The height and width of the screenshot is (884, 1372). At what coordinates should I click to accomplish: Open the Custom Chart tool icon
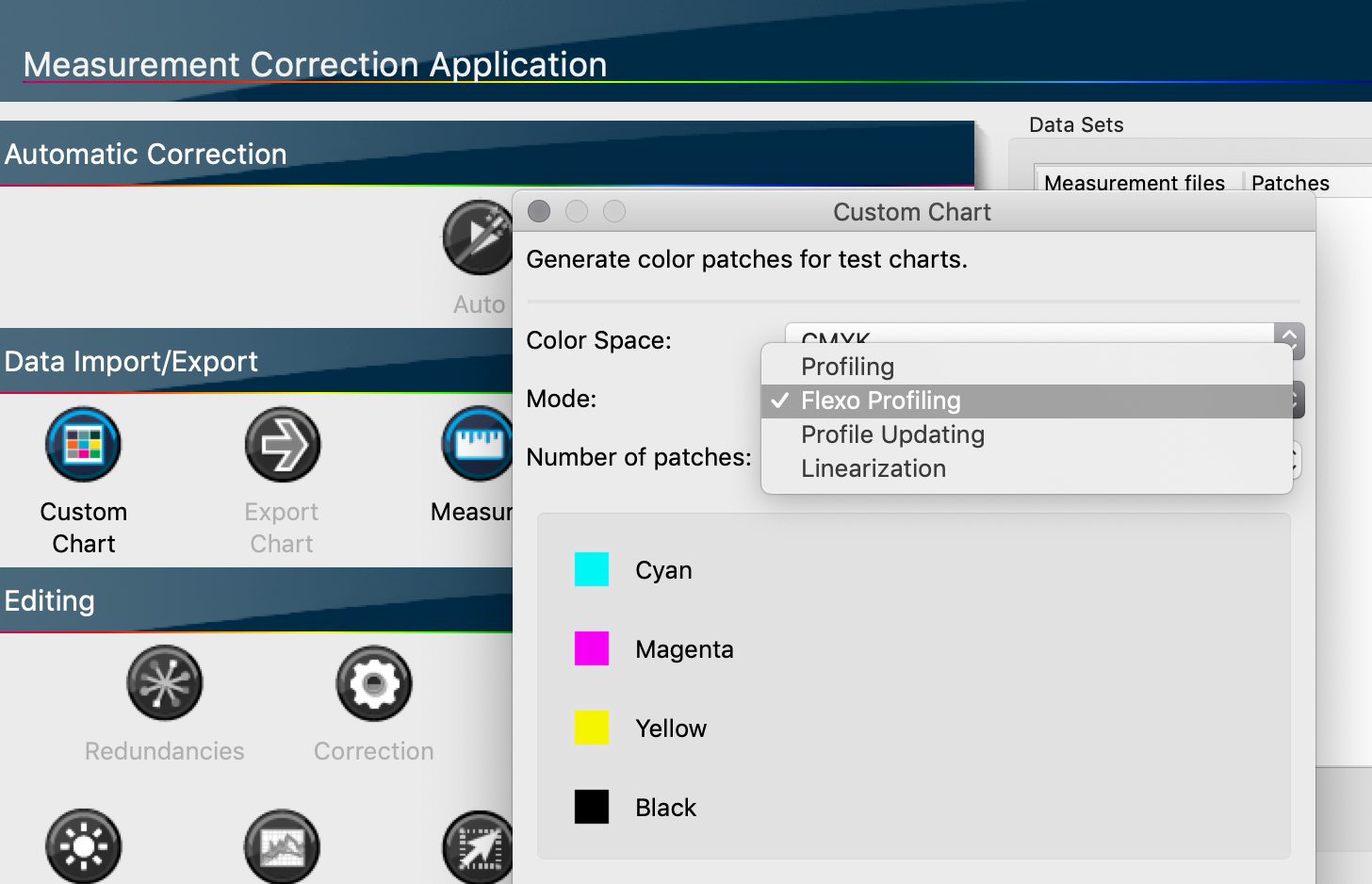pos(84,444)
